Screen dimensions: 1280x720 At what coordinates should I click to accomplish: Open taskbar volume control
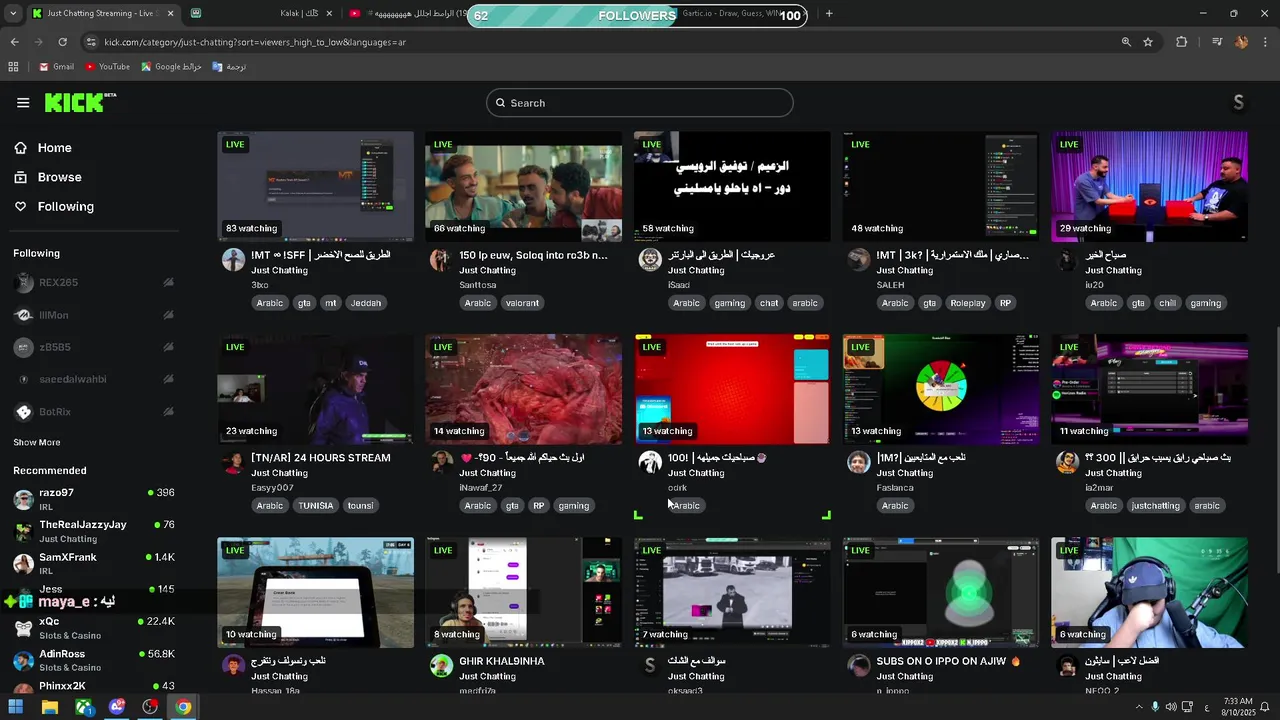(1171, 707)
